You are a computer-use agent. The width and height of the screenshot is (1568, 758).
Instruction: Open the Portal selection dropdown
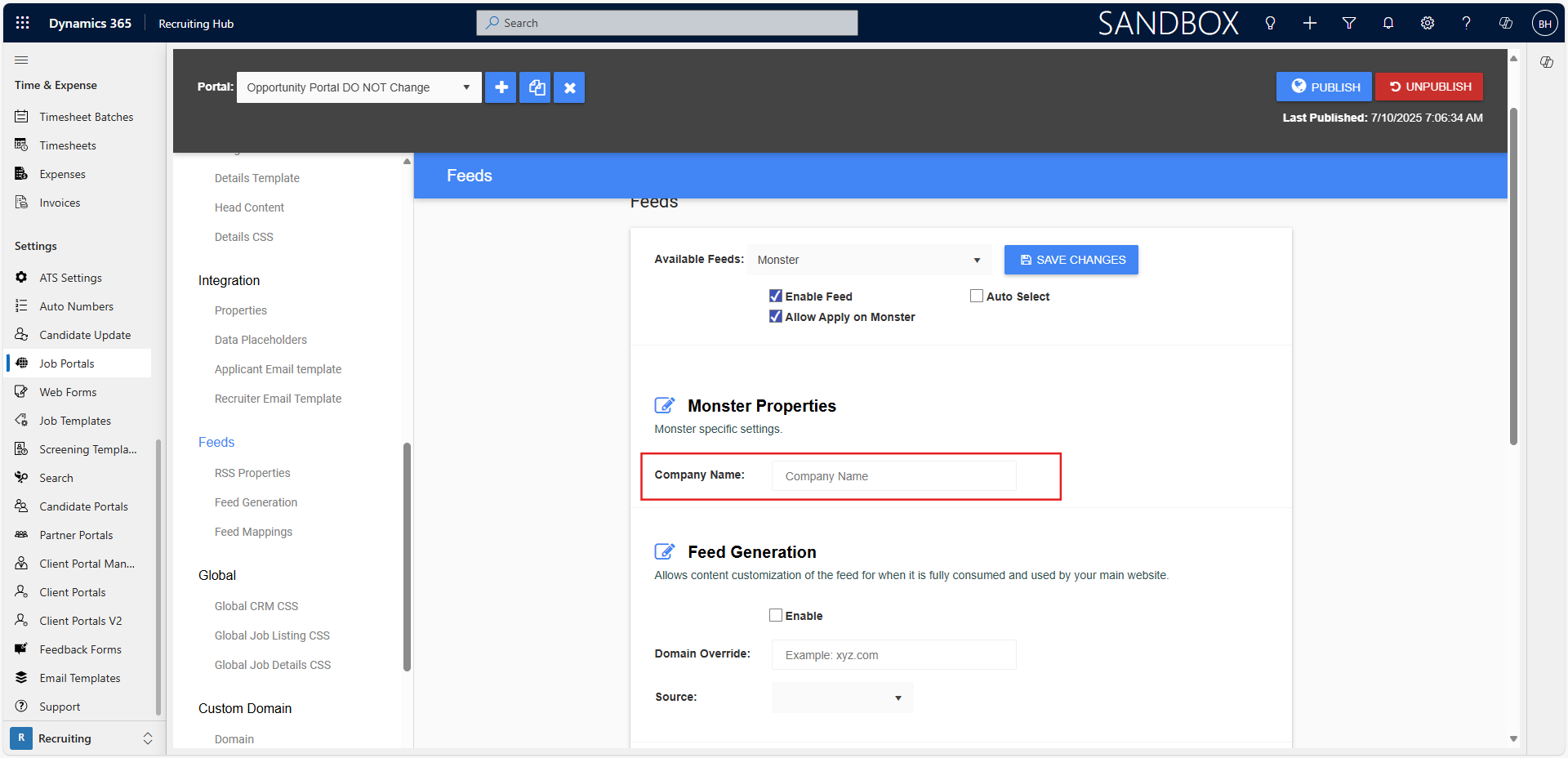coord(359,87)
